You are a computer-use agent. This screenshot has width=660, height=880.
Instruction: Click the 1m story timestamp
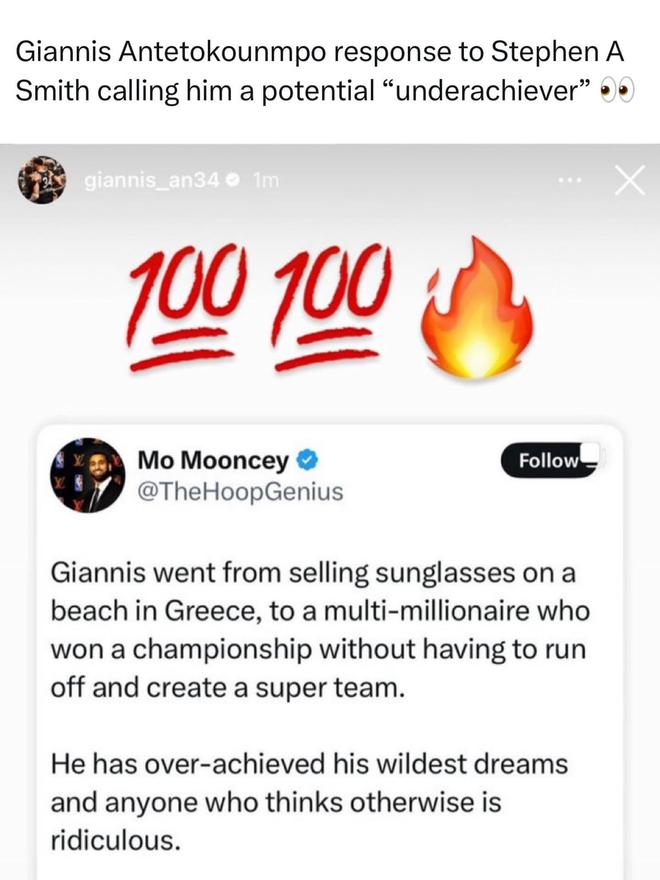(x=266, y=182)
